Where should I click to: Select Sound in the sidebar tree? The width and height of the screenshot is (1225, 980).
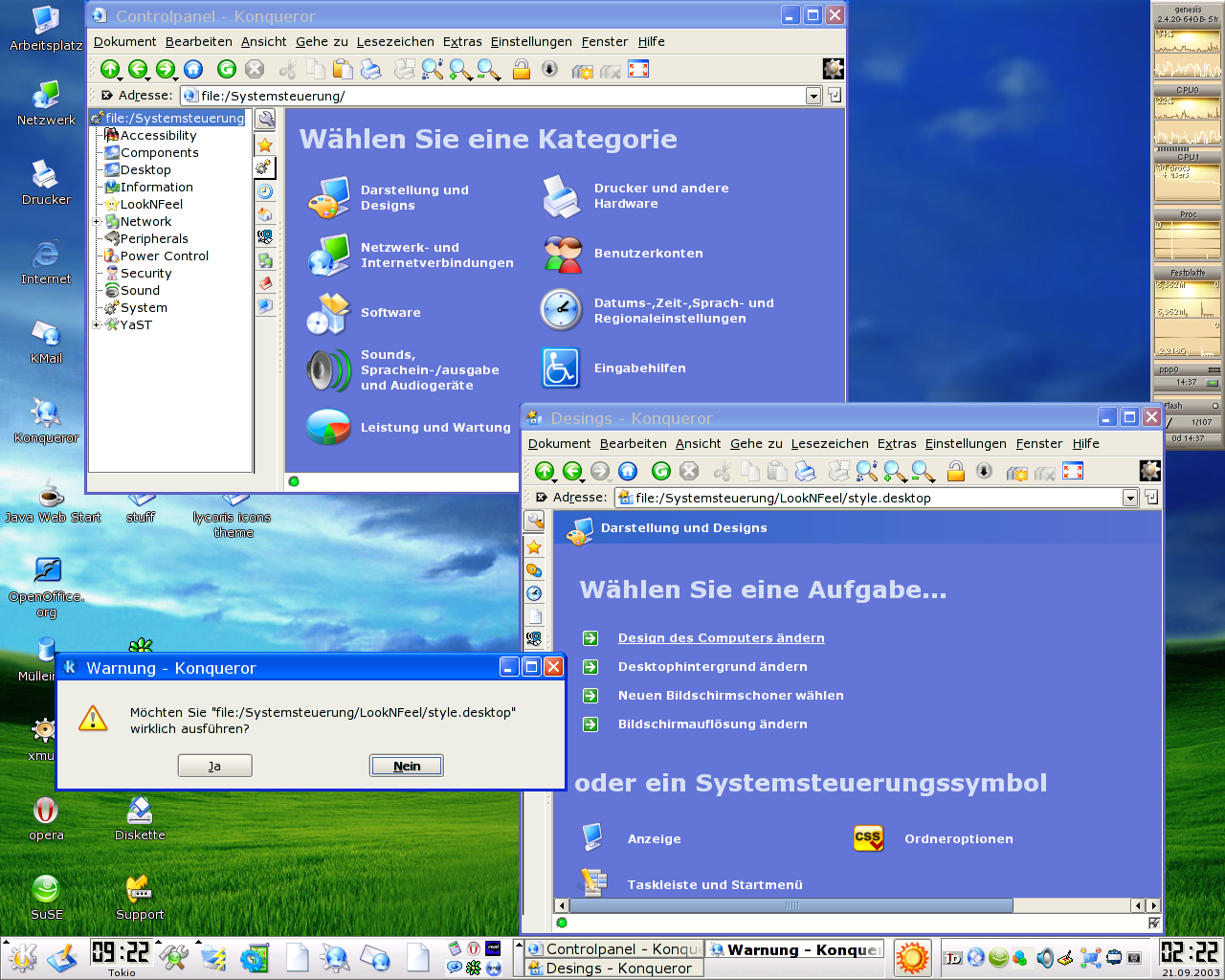tap(132, 291)
